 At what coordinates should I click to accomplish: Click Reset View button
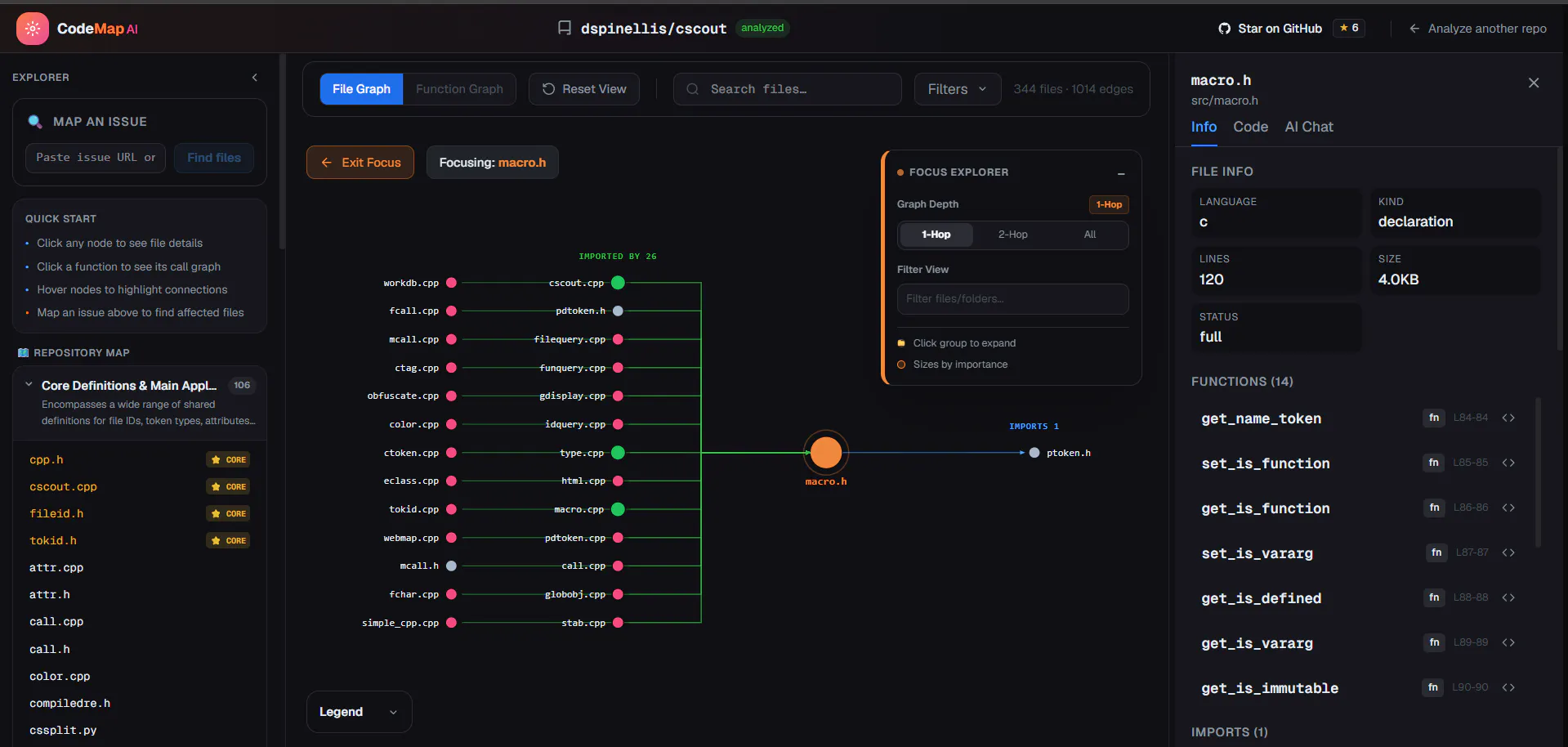(x=583, y=89)
